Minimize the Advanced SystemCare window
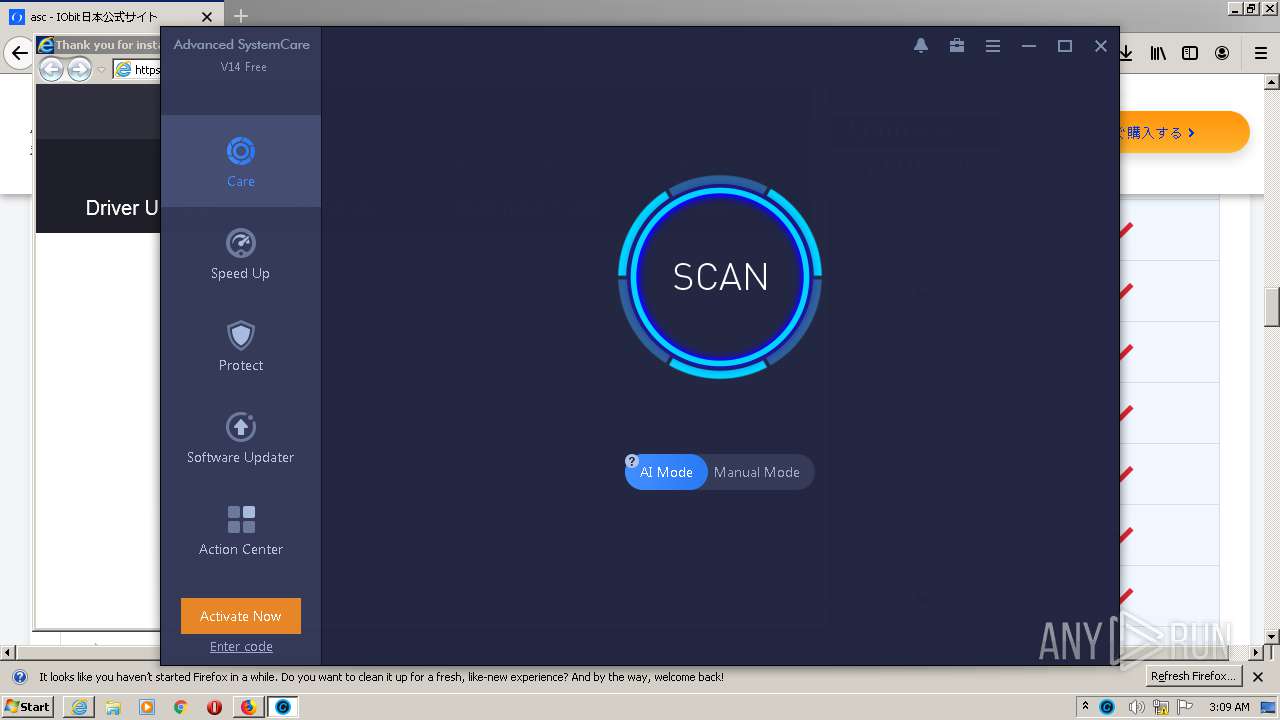The height and width of the screenshot is (720, 1280). pyautogui.click(x=1029, y=46)
